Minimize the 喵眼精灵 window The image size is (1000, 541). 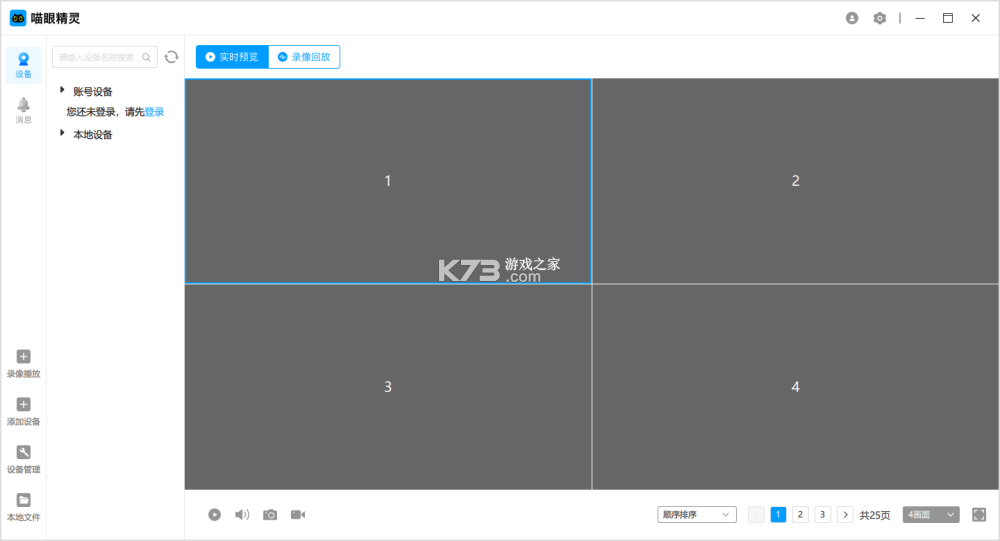920,18
